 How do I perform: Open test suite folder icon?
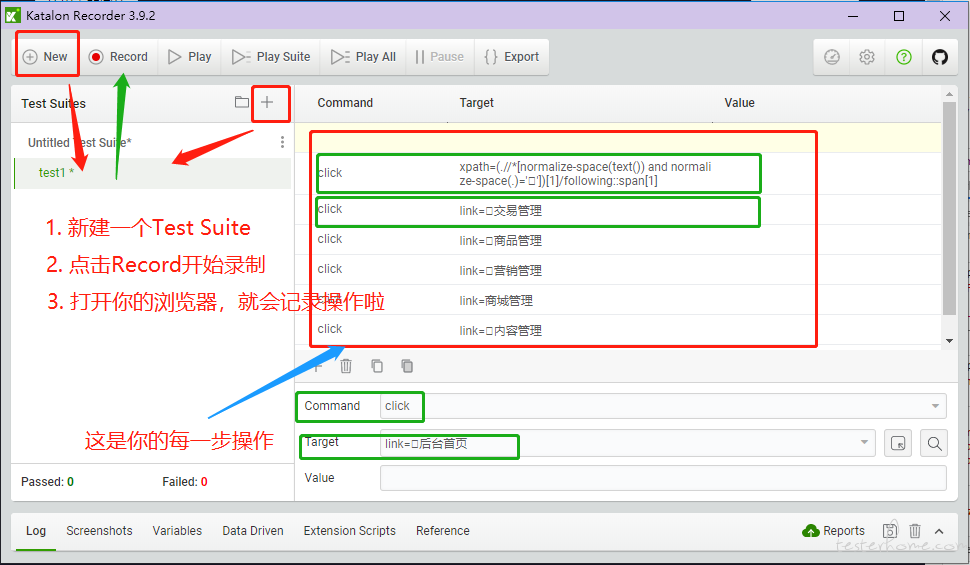(x=242, y=102)
